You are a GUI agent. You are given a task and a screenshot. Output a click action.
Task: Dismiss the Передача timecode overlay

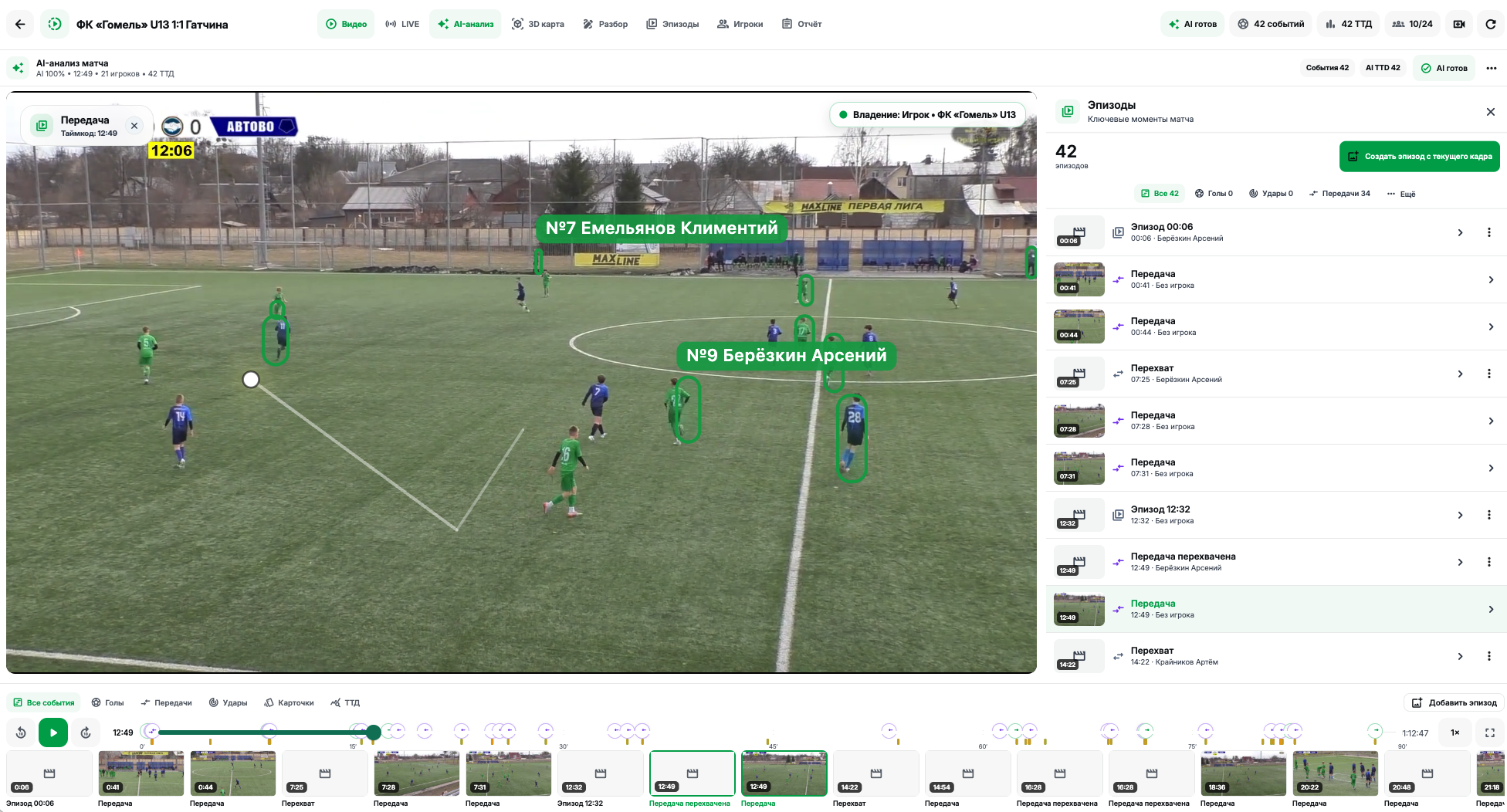tap(134, 126)
